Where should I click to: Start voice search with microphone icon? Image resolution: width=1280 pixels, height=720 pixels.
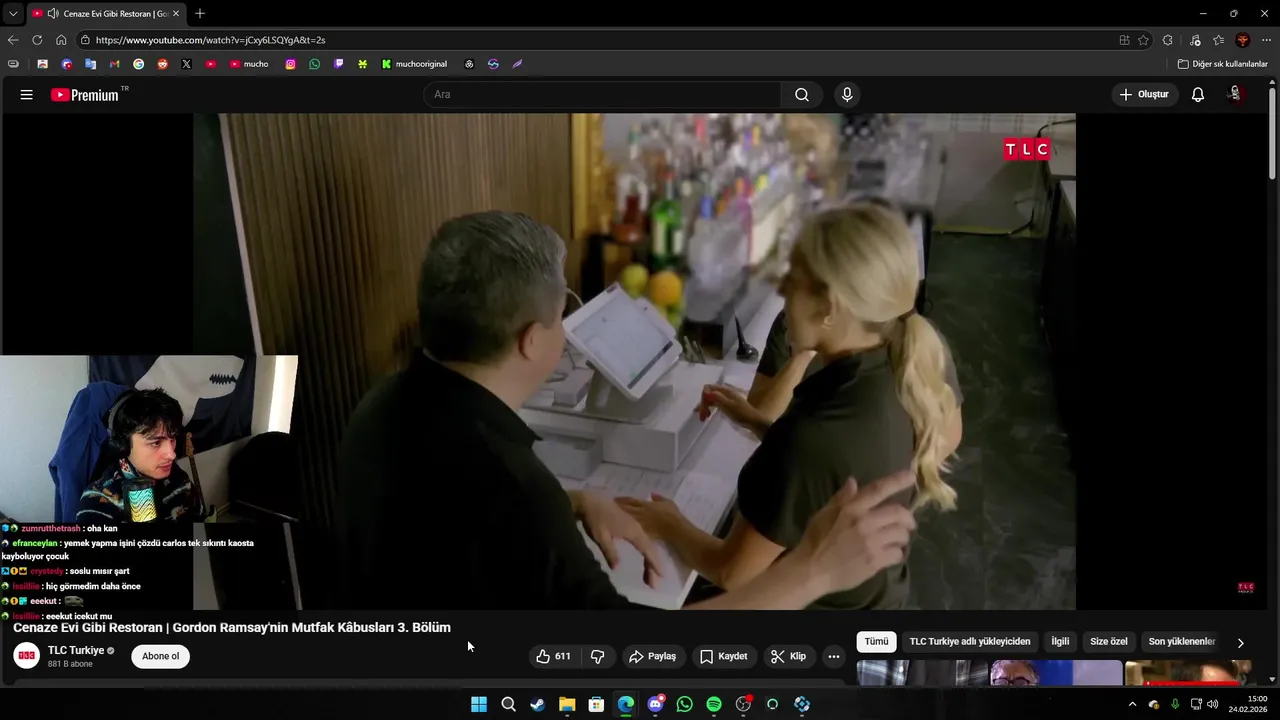point(847,95)
